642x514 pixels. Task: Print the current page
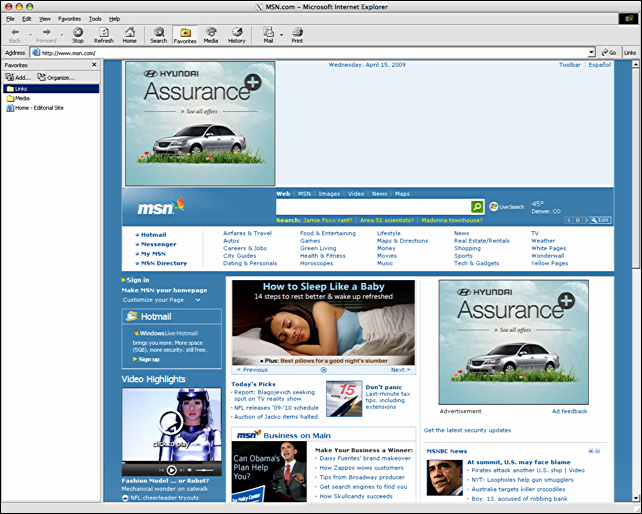point(297,35)
